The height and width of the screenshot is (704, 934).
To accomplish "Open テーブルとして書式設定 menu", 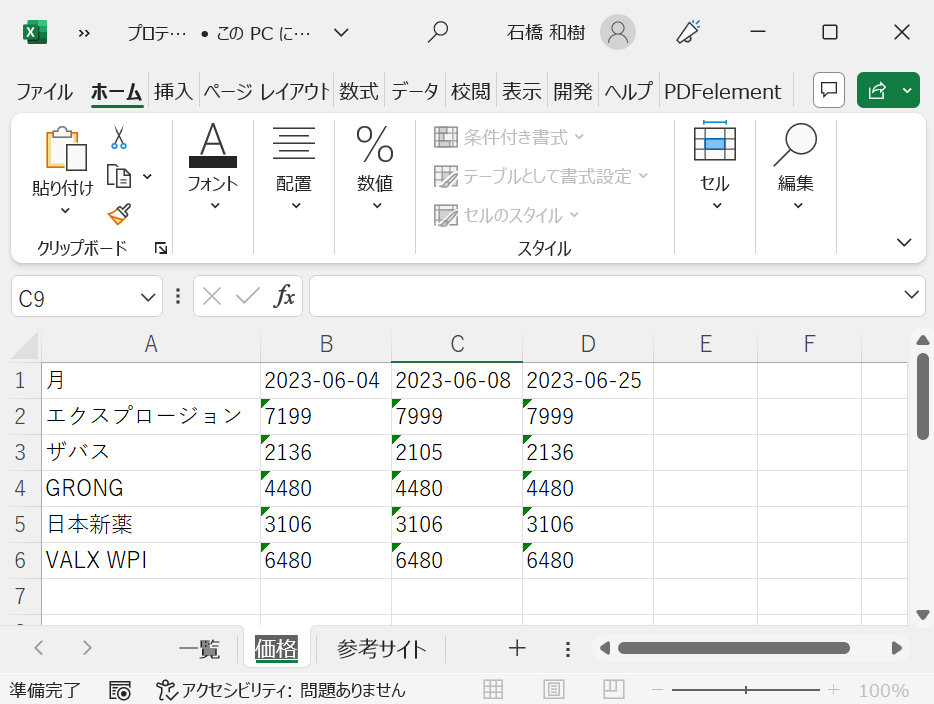I will coord(541,176).
